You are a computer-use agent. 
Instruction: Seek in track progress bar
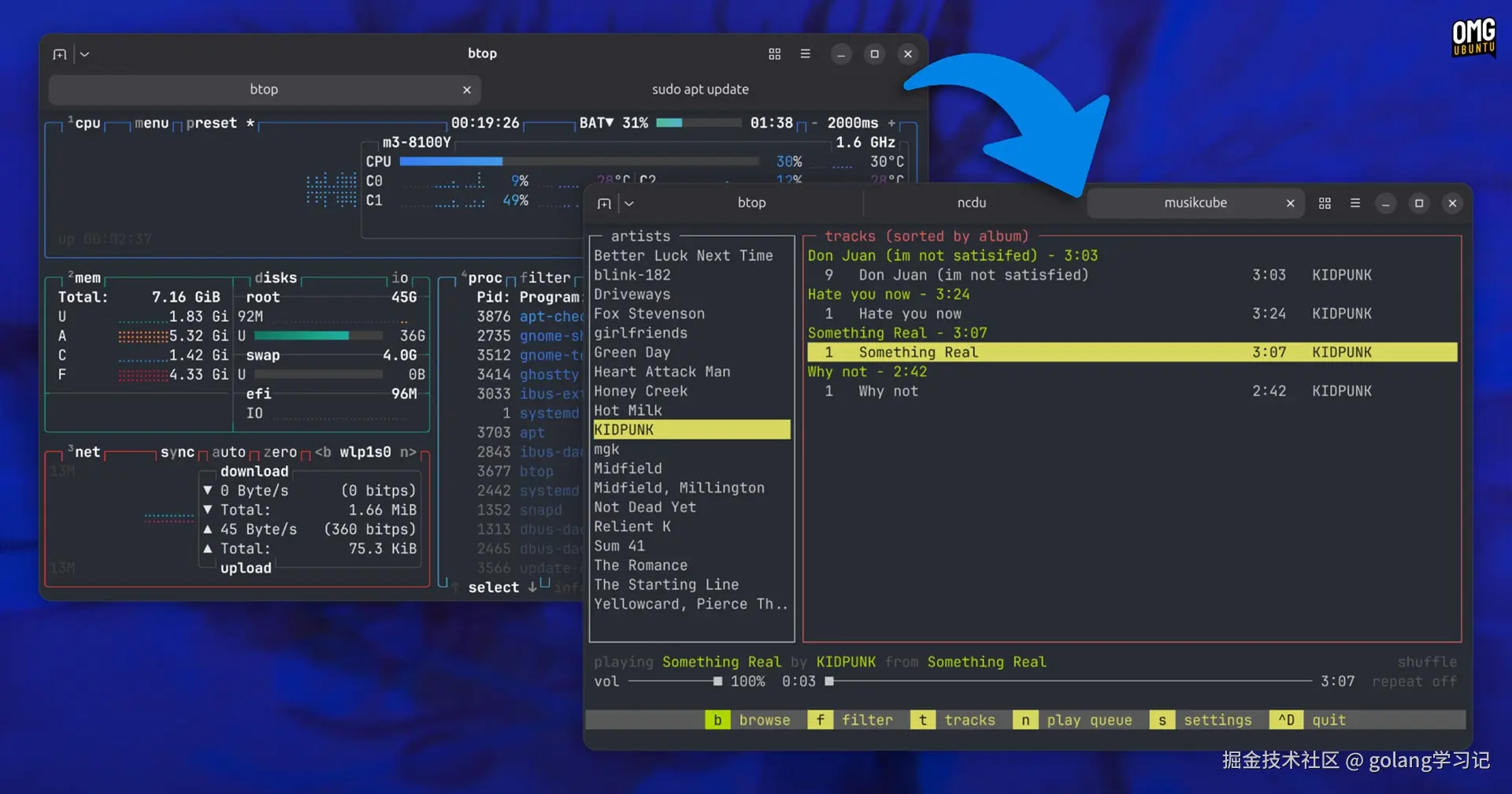click(x=1068, y=681)
